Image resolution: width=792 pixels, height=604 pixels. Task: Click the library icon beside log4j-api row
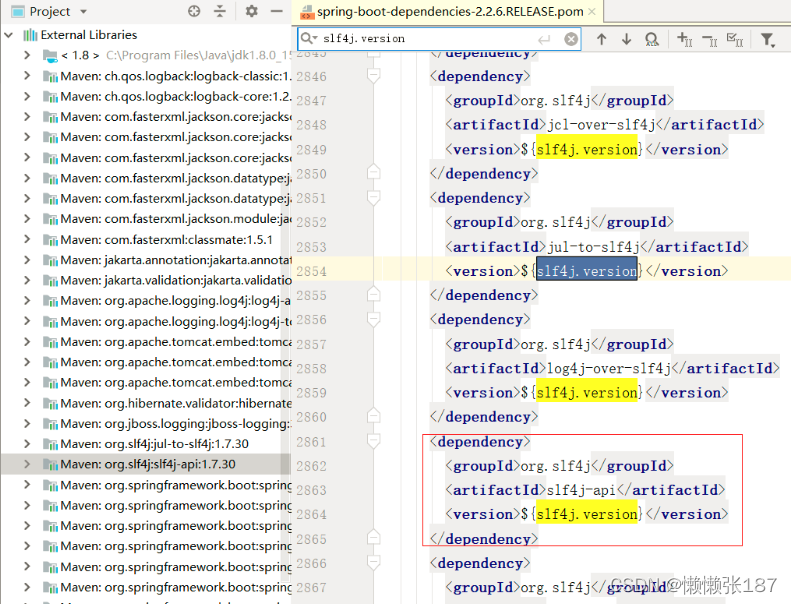click(x=50, y=301)
